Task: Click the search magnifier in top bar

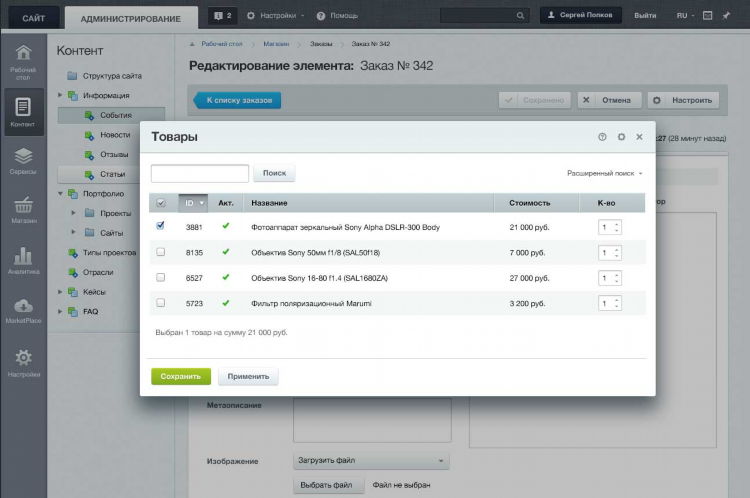Action: [x=520, y=16]
